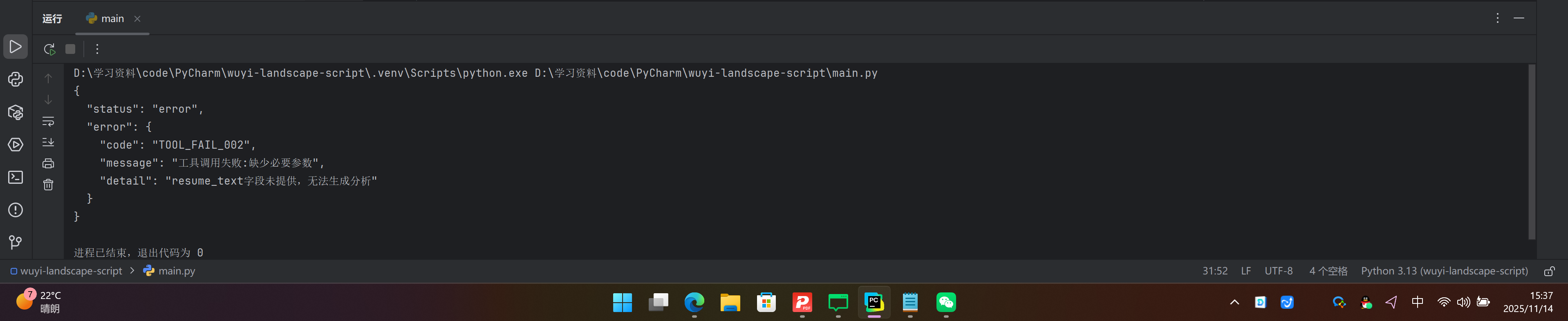This screenshot has width=1568, height=321.
Task: Open more actions next to Stop button
Action: tap(97, 49)
